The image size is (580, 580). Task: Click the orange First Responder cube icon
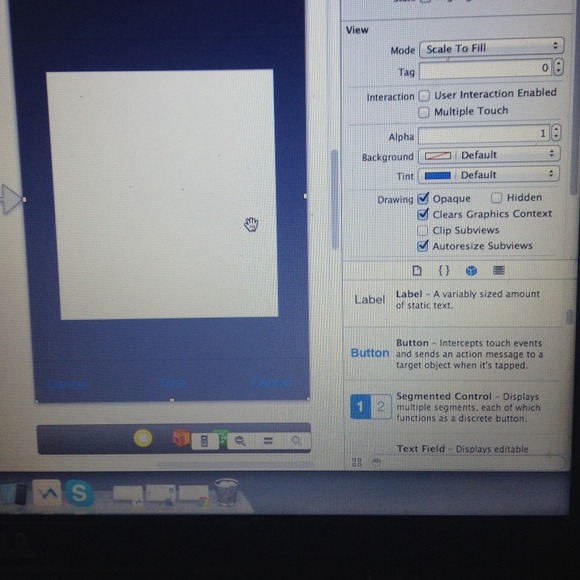tap(181, 438)
